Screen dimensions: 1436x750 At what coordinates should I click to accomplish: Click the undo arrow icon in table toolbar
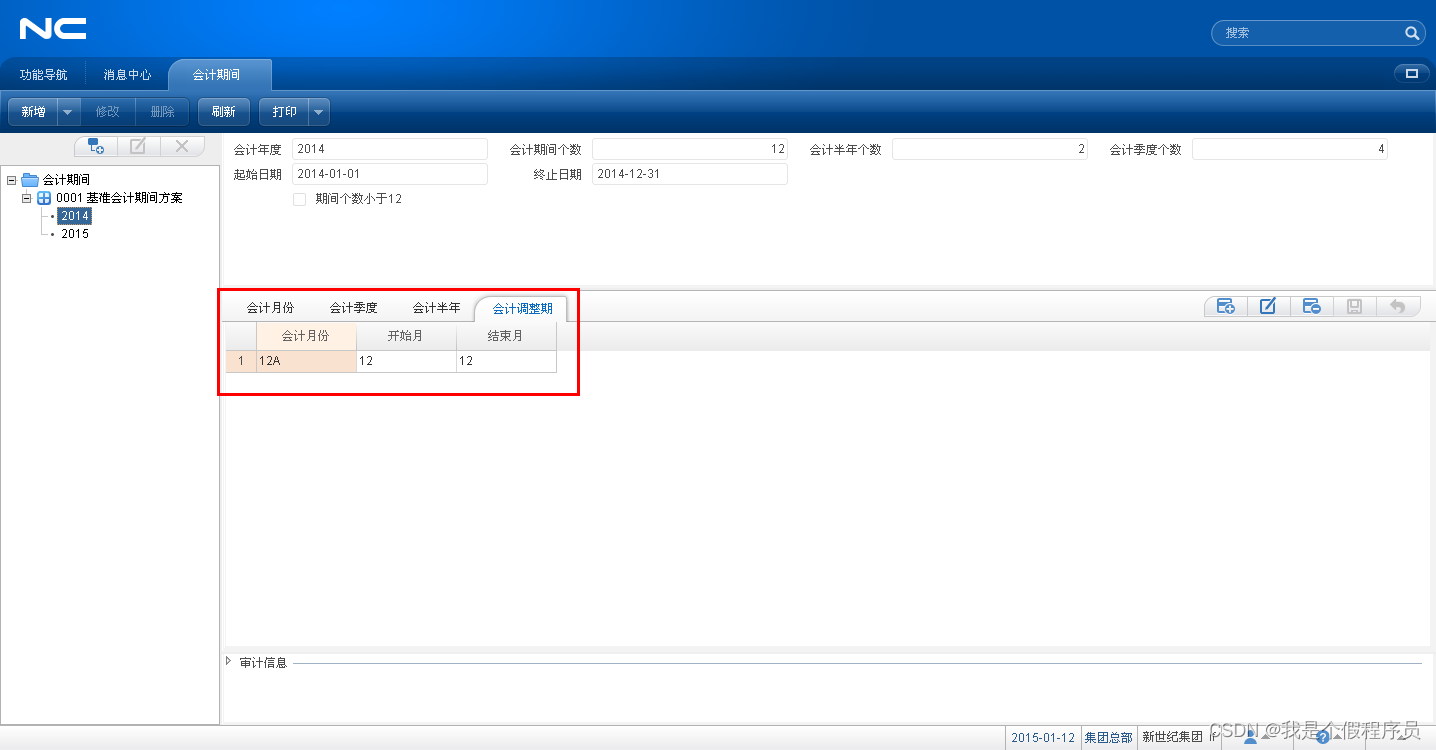[1398, 306]
